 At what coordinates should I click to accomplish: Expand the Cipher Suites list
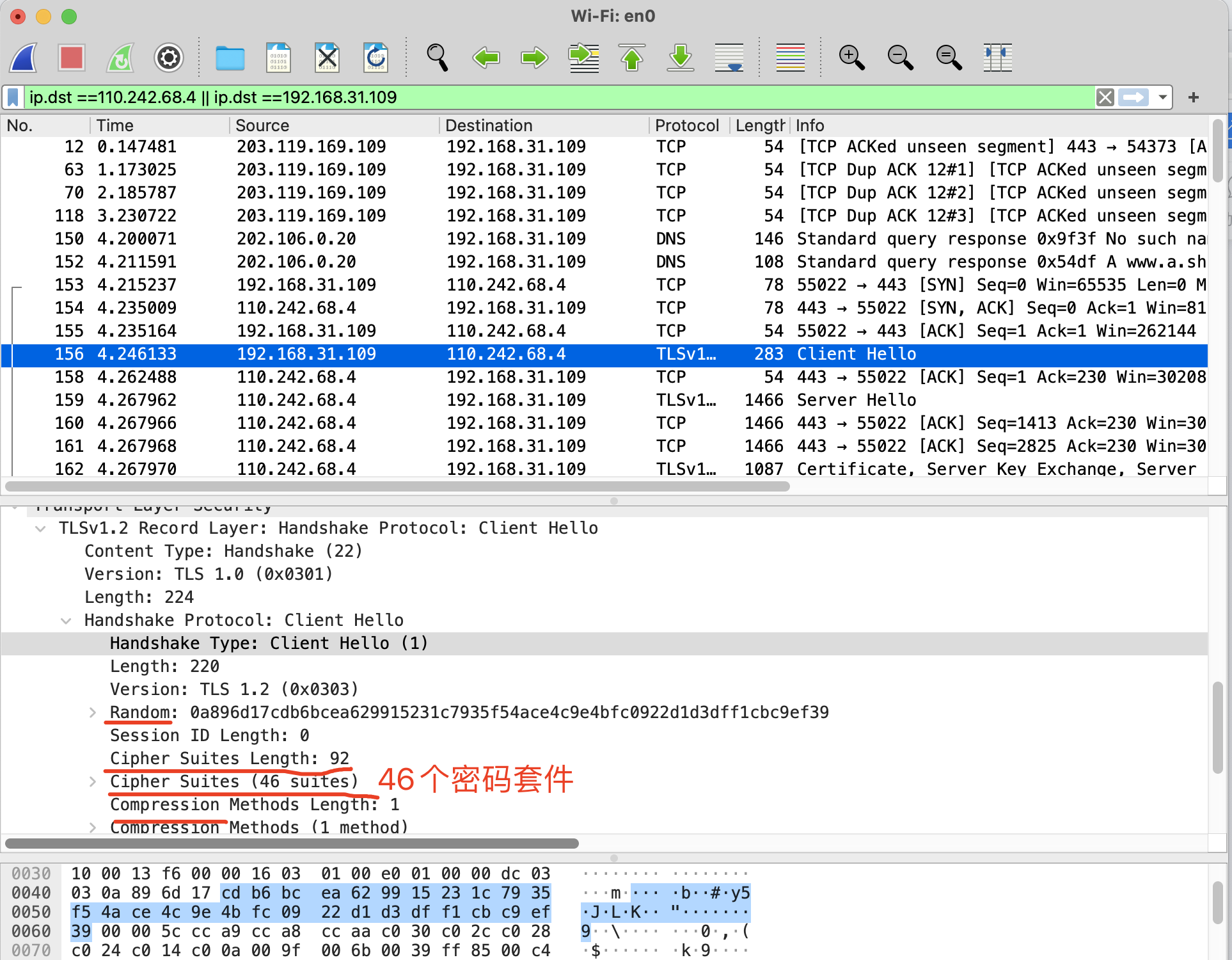[93, 781]
